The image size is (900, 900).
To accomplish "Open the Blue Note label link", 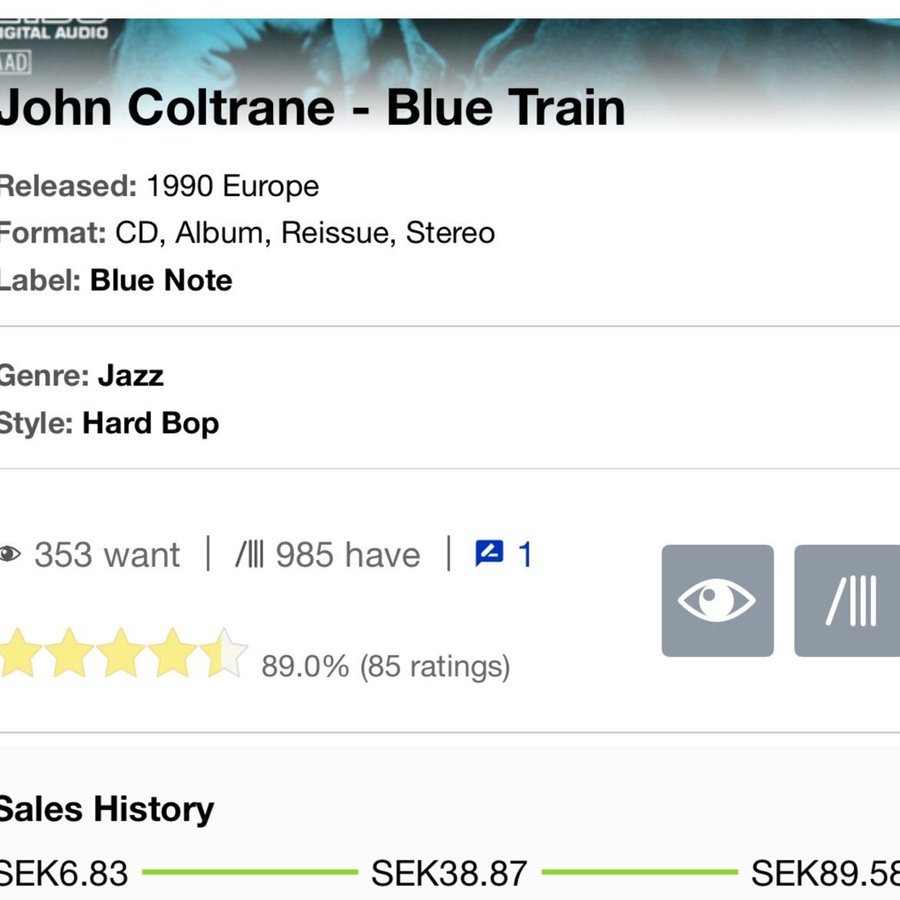I will coord(161,280).
